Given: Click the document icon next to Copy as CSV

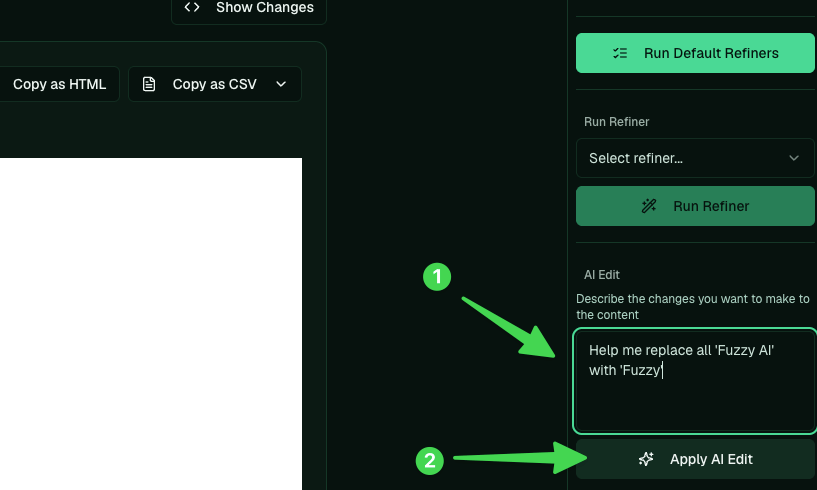Looking at the screenshot, I should pos(149,84).
